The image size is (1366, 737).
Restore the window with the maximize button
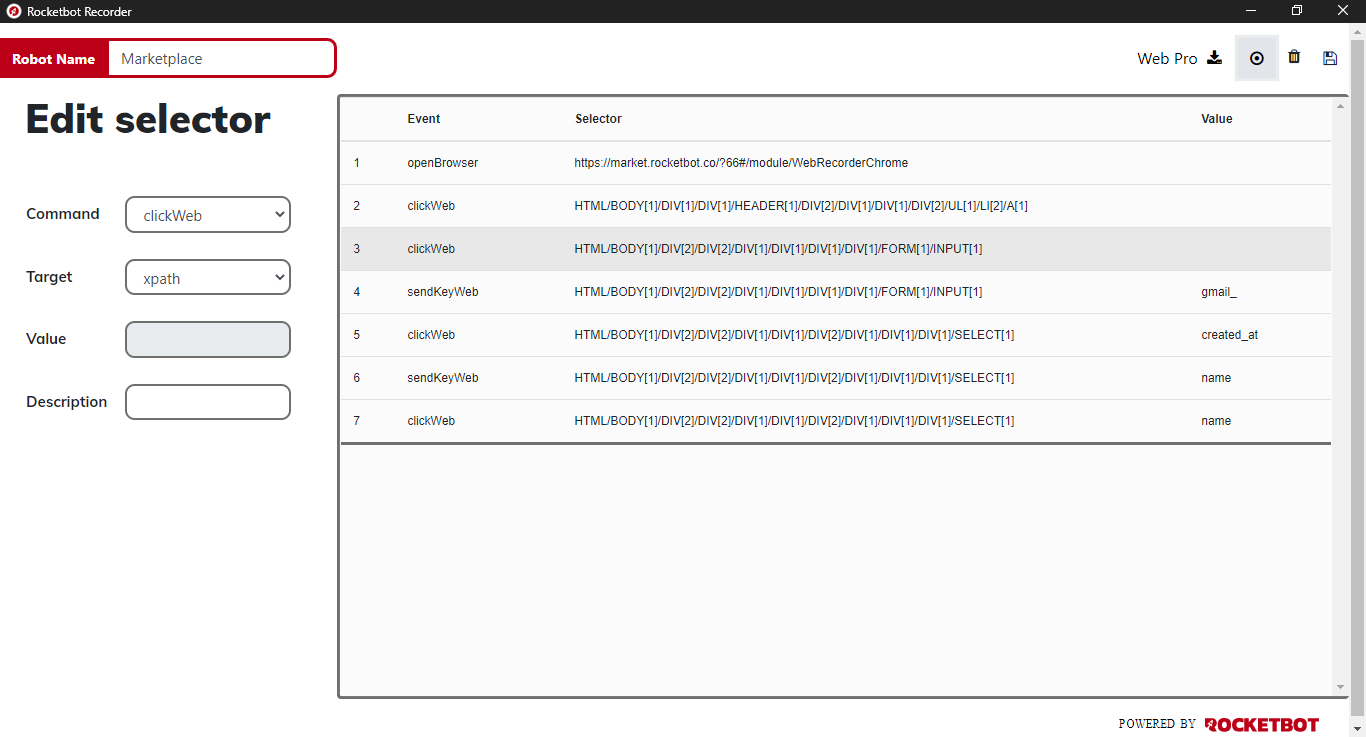click(1297, 11)
